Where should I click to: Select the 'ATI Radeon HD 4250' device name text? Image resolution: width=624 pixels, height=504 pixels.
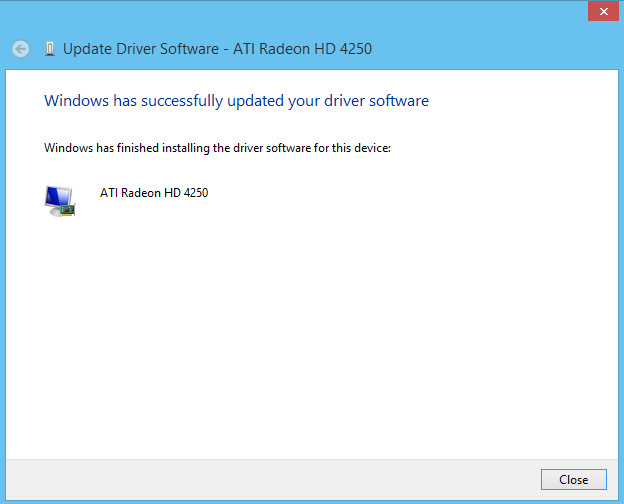point(154,193)
